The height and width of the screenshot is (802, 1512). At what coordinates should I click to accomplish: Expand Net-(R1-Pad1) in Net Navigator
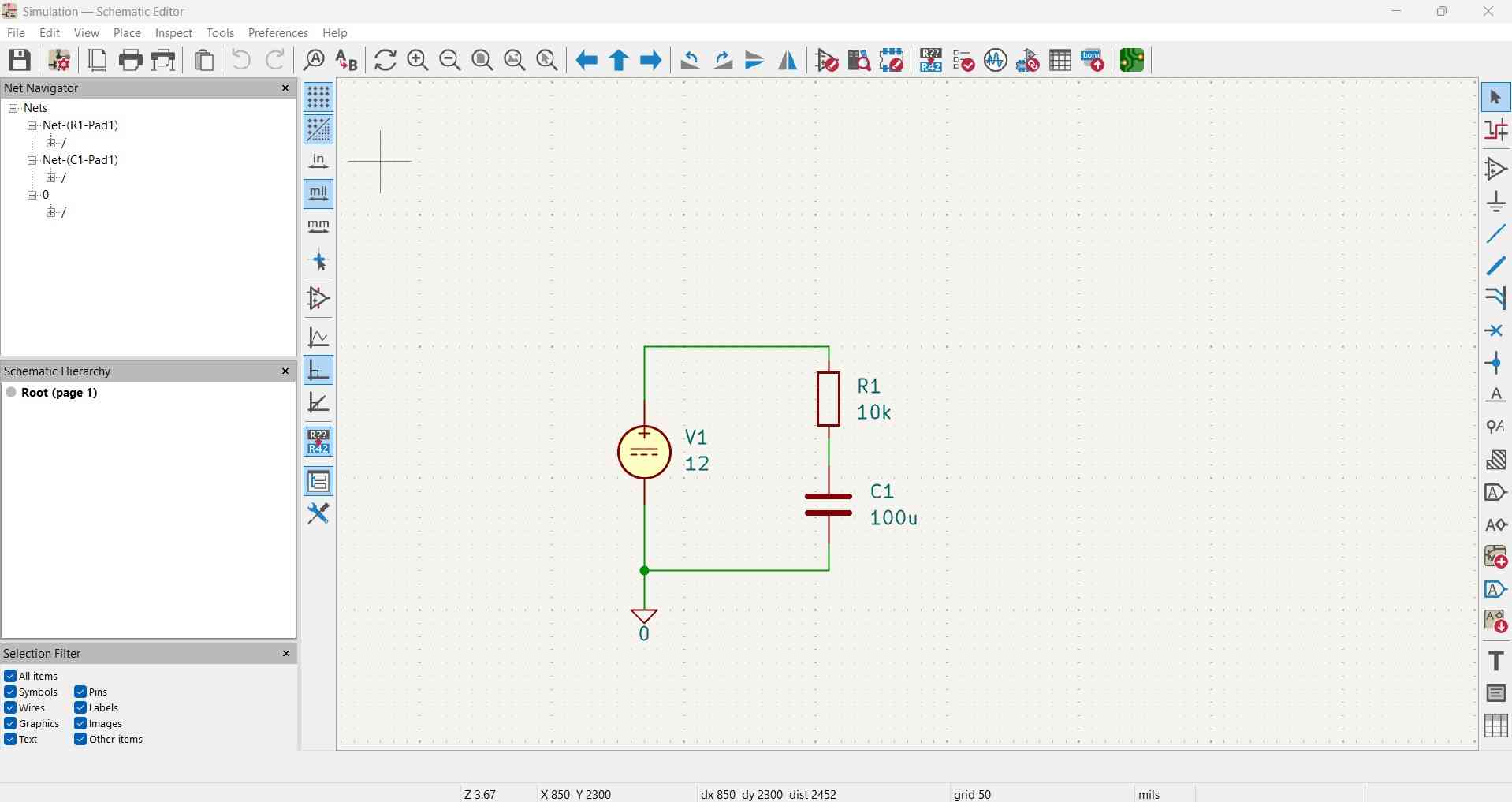click(31, 125)
